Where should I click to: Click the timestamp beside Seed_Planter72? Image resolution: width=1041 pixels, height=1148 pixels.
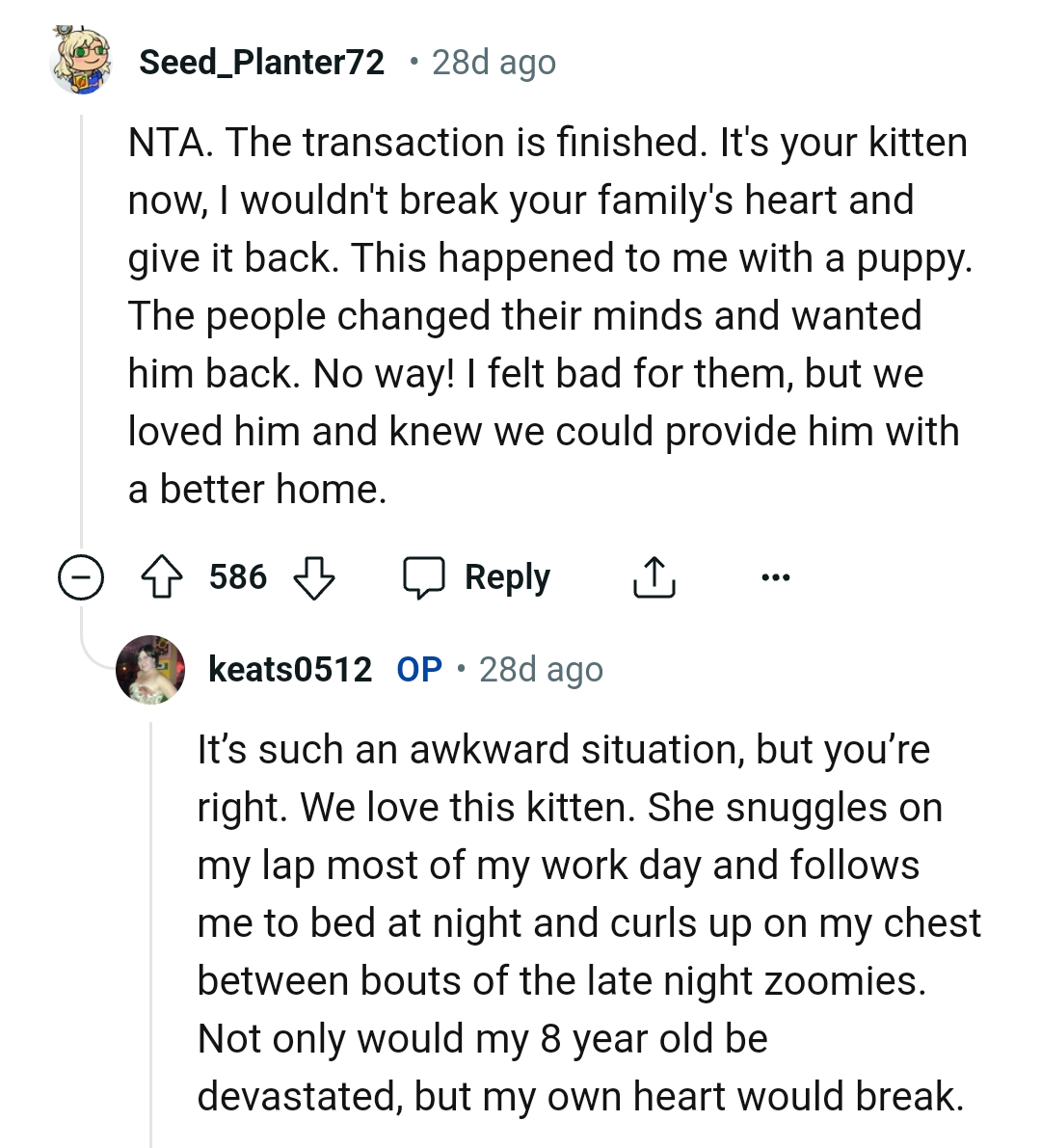[x=494, y=63]
